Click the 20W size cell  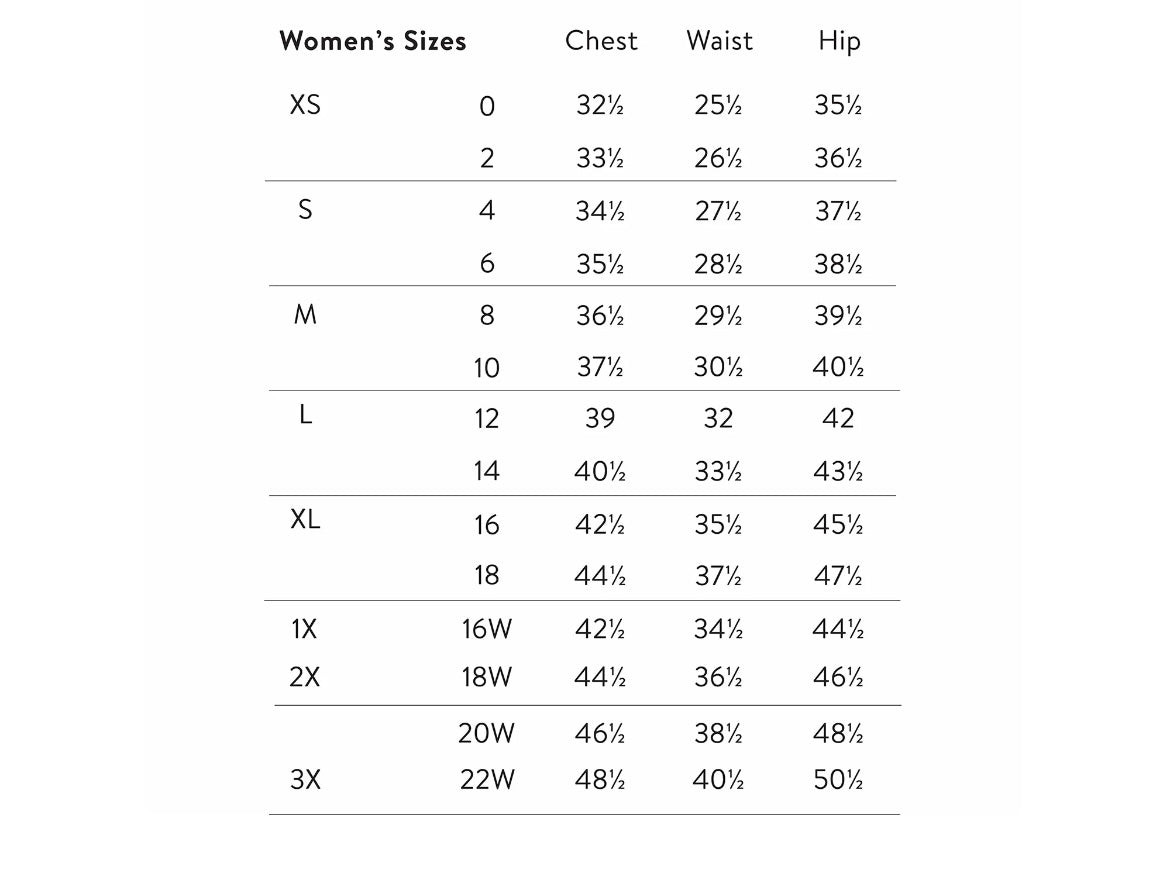[x=487, y=733]
